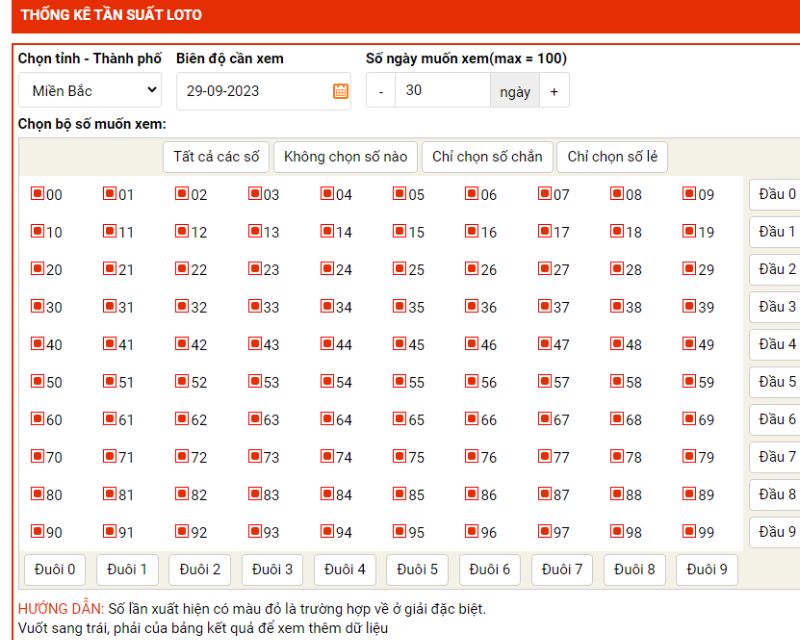Uncheck number 27 in the grid
The height and width of the screenshot is (640, 800).
click(x=544, y=268)
